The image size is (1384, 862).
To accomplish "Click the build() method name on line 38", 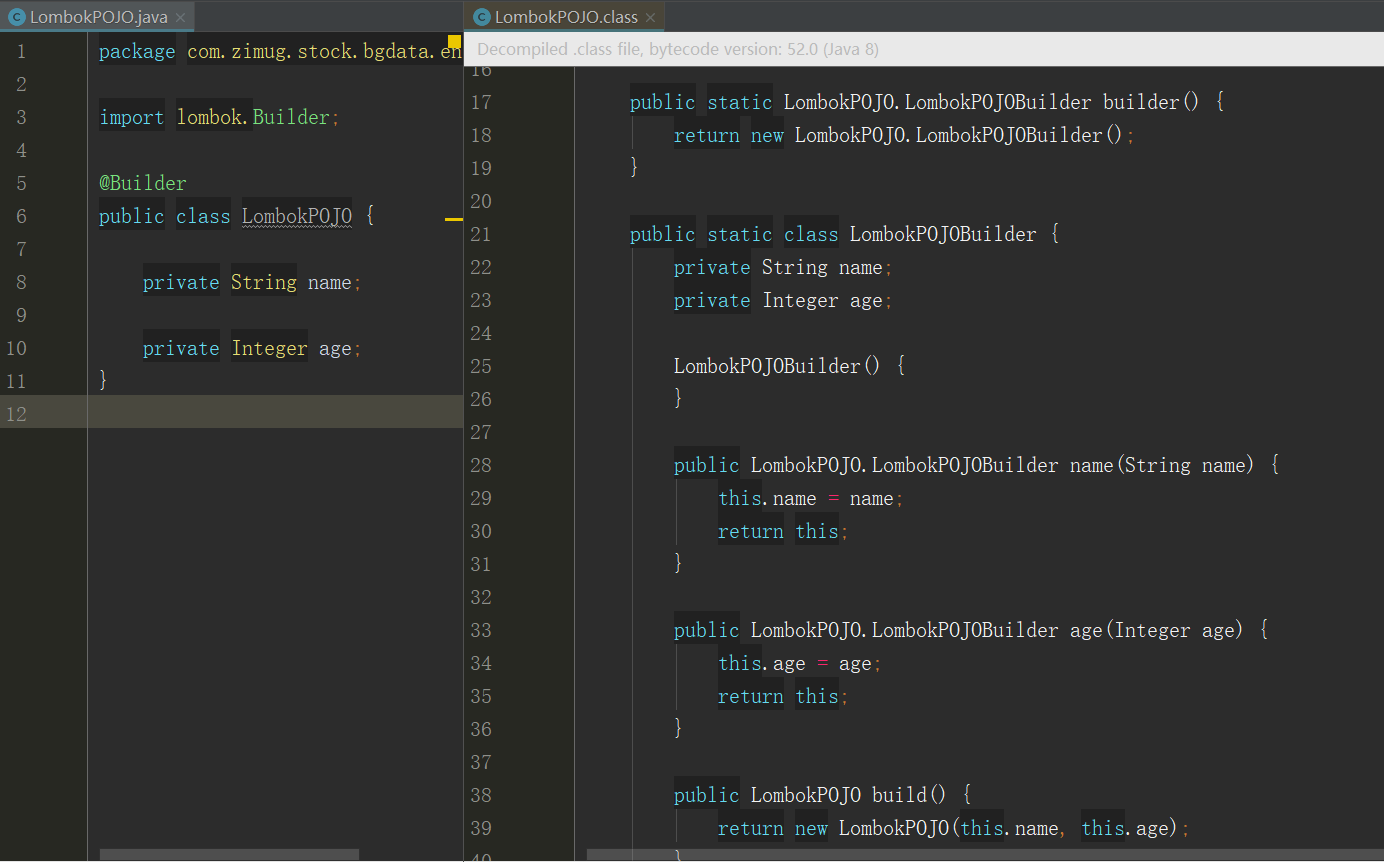I will pyautogui.click(x=899, y=795).
